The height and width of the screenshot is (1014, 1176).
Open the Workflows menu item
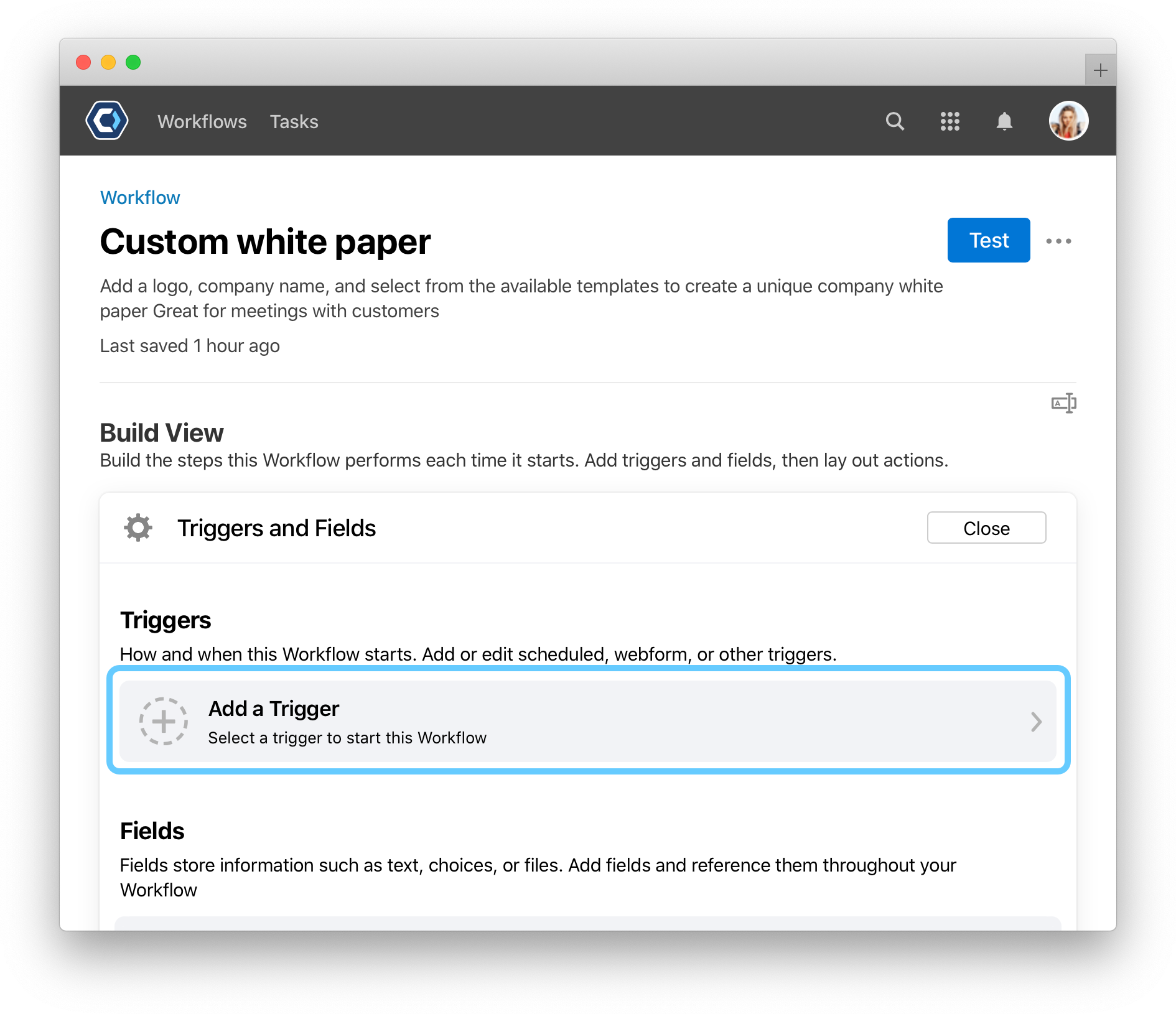[x=202, y=121]
